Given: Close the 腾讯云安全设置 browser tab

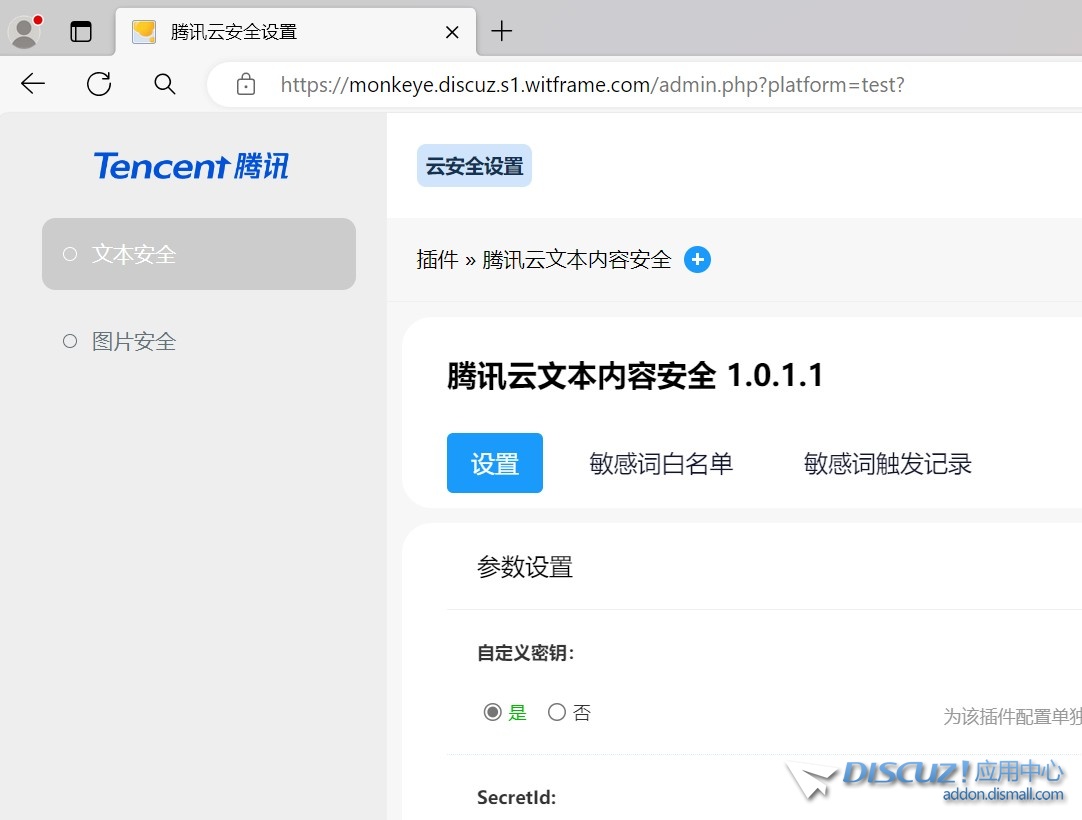Looking at the screenshot, I should point(452,32).
